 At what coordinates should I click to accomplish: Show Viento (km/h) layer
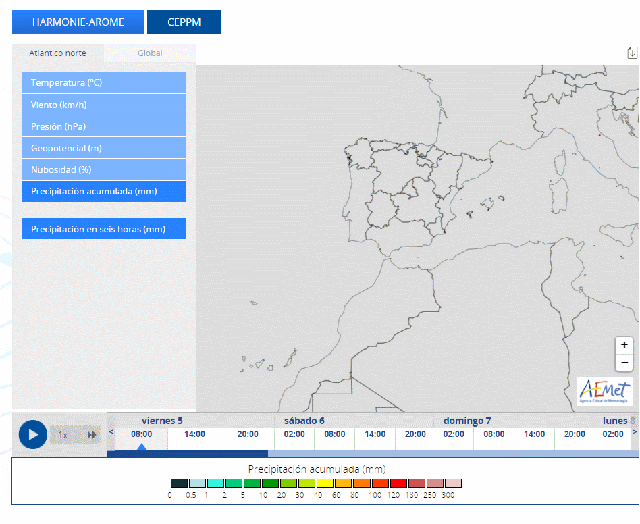(104, 104)
